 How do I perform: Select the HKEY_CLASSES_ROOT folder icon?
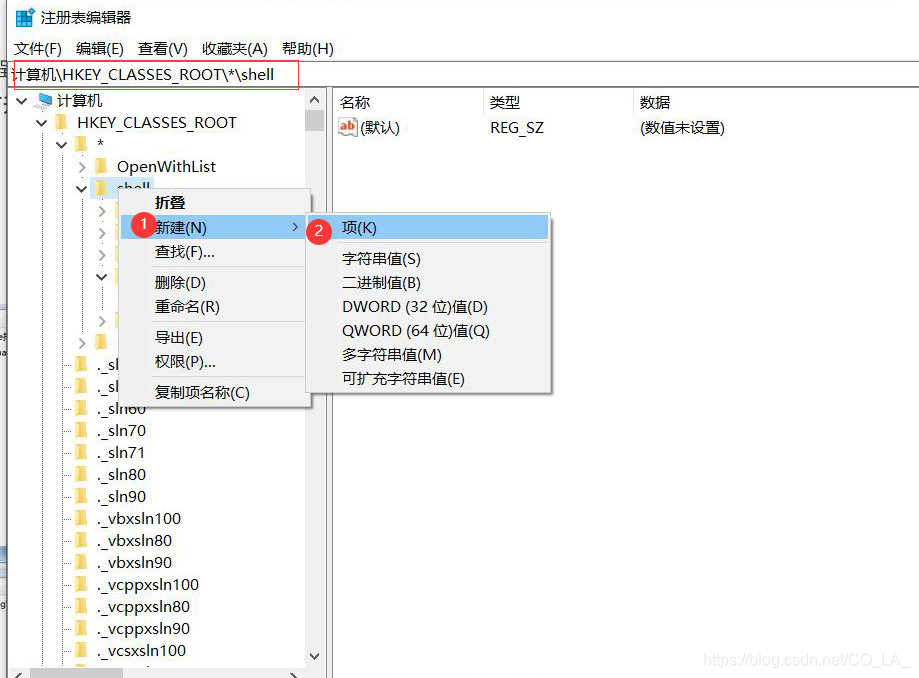click(62, 122)
